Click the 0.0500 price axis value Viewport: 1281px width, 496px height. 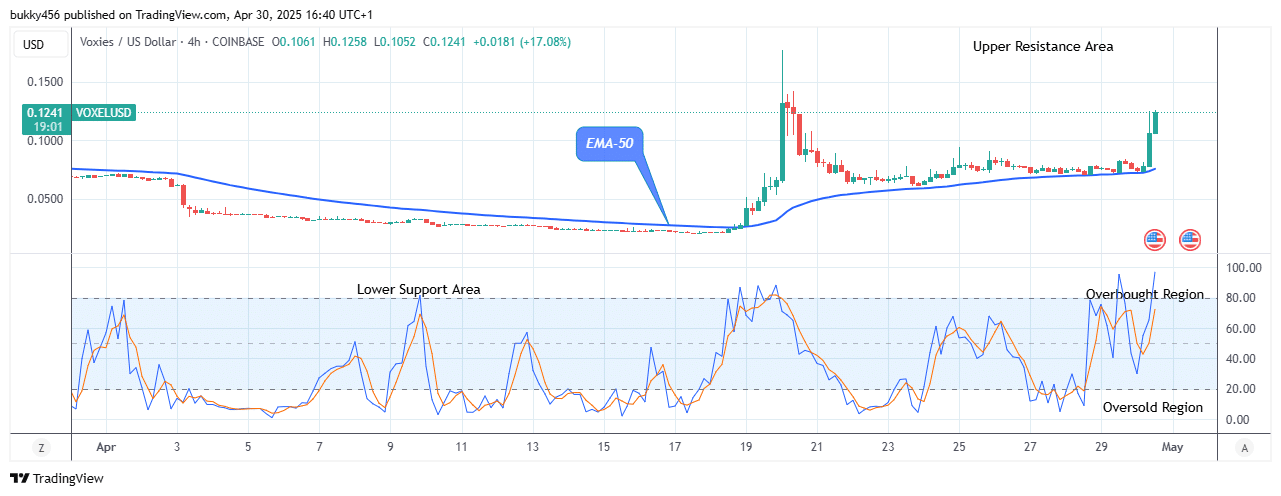[x=44, y=199]
